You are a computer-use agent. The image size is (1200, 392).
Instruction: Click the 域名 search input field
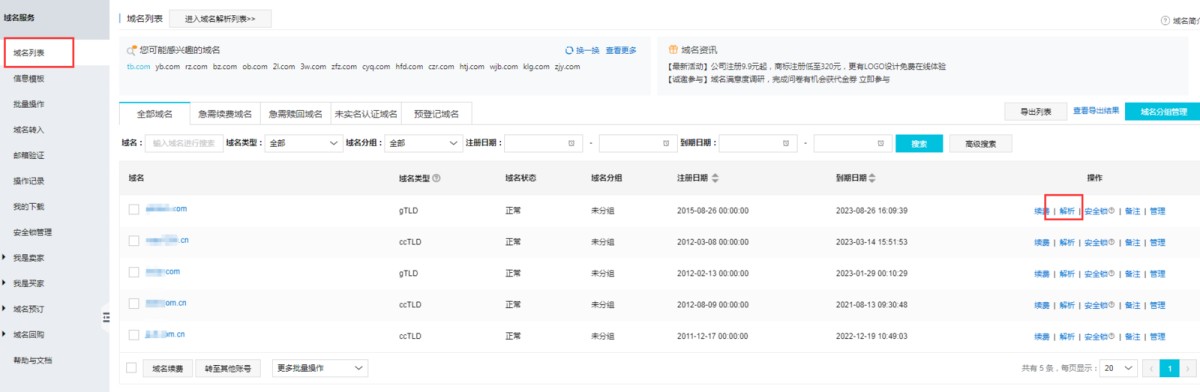184,144
